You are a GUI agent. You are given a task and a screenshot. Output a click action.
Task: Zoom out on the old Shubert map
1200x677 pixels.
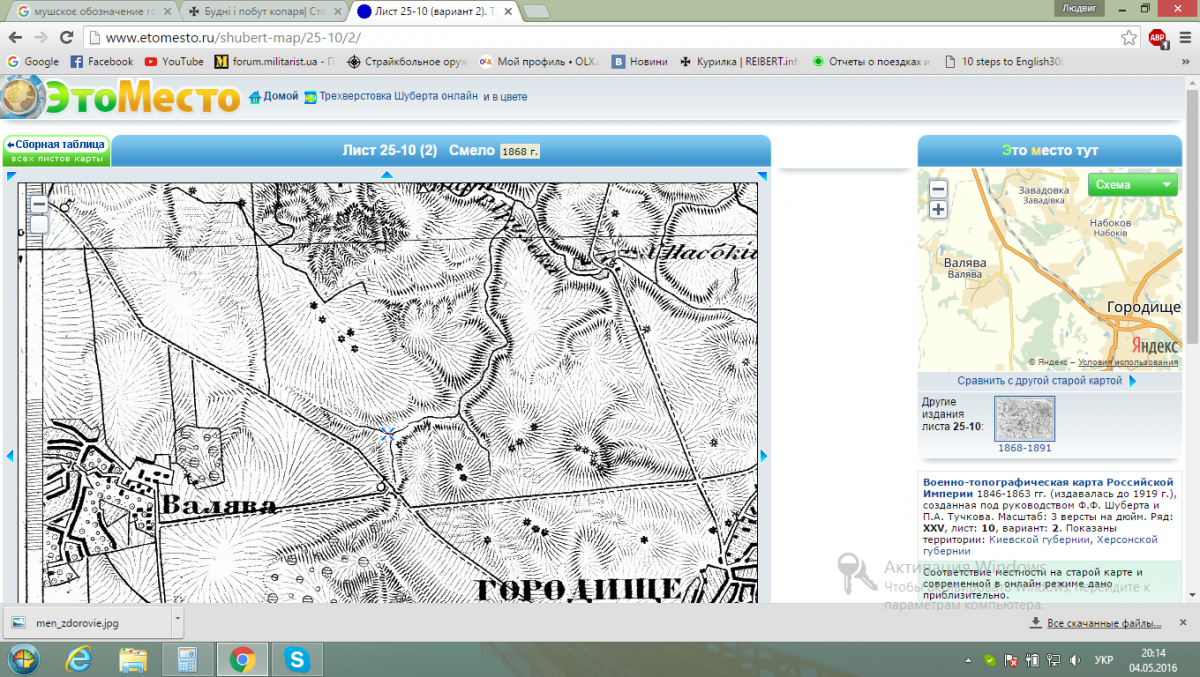39,203
